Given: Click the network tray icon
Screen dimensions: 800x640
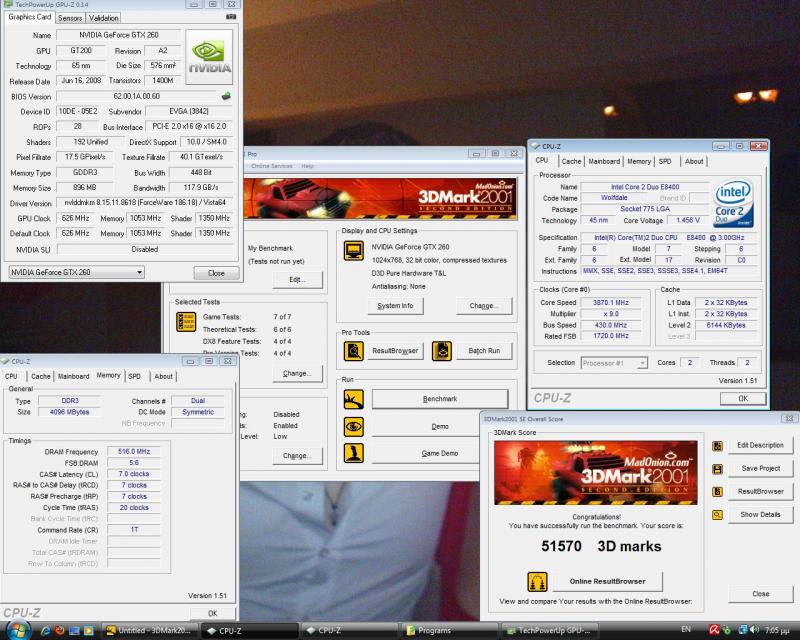Looking at the screenshot, I should tap(743, 630).
